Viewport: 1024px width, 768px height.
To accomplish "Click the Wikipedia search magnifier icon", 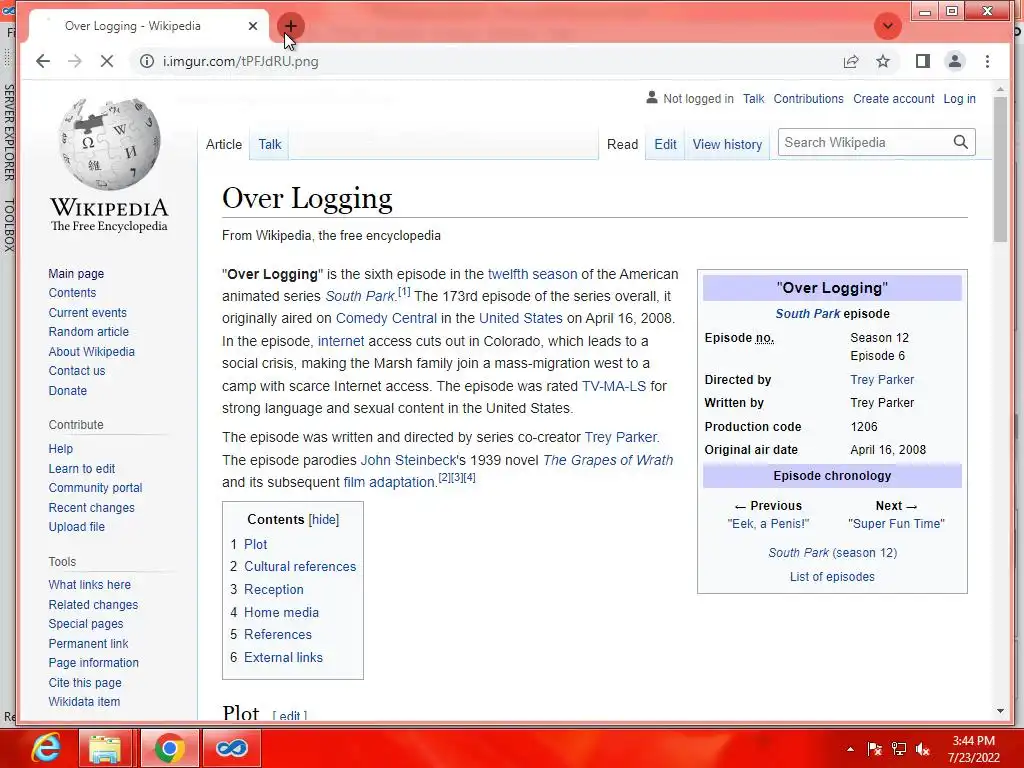I will point(960,142).
